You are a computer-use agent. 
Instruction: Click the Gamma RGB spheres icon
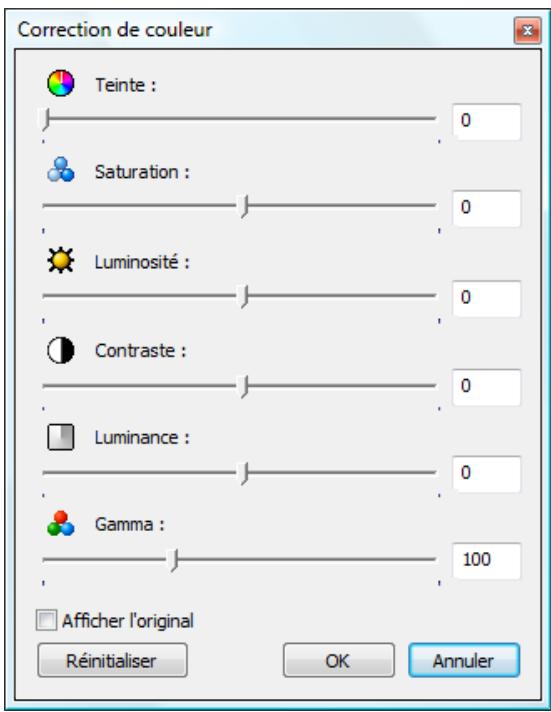[x=60, y=524]
